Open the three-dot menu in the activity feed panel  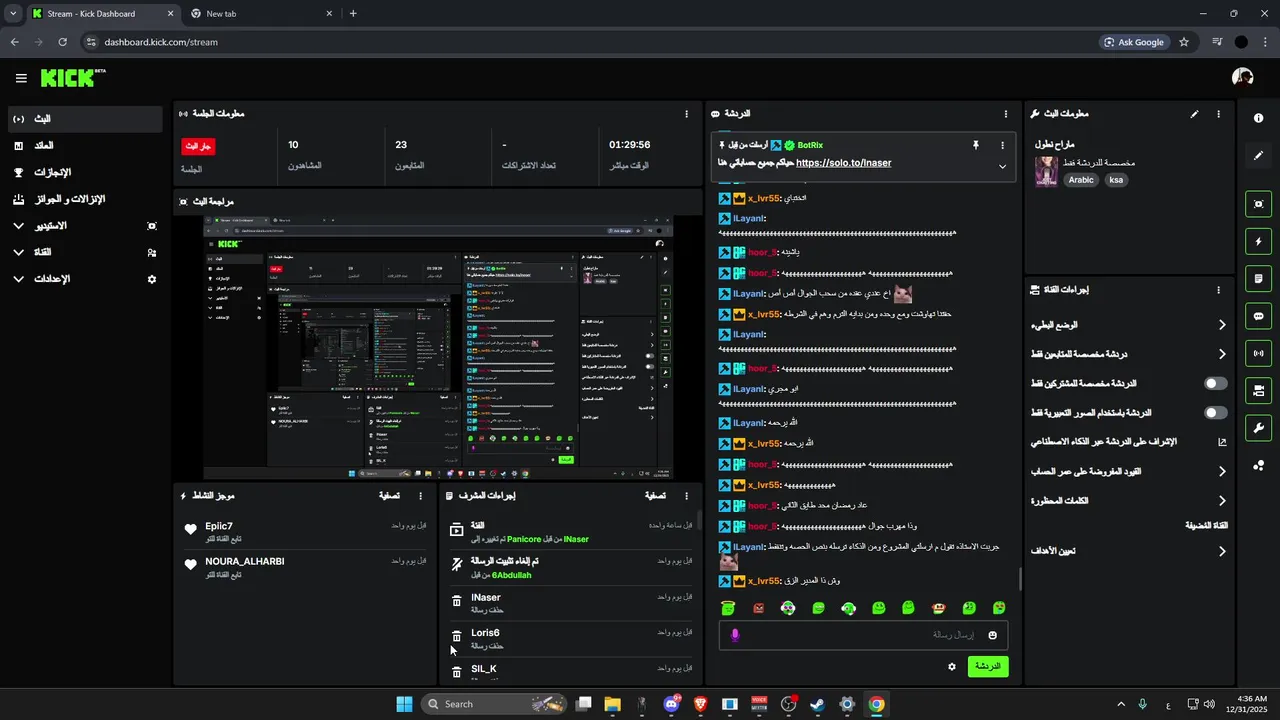coord(420,495)
